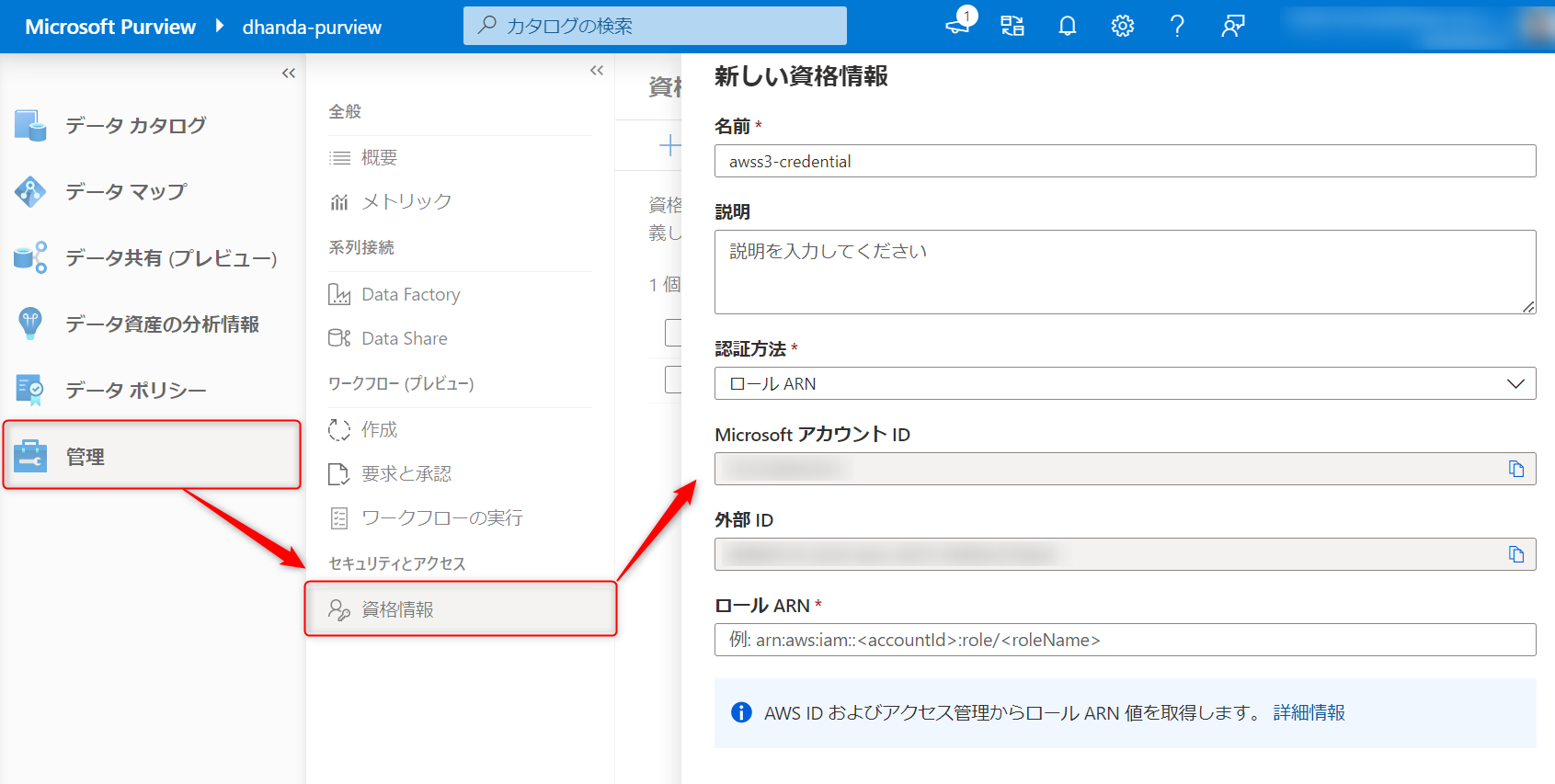Click the Microsoft account ID field
The height and width of the screenshot is (784, 1555).
1125,469
